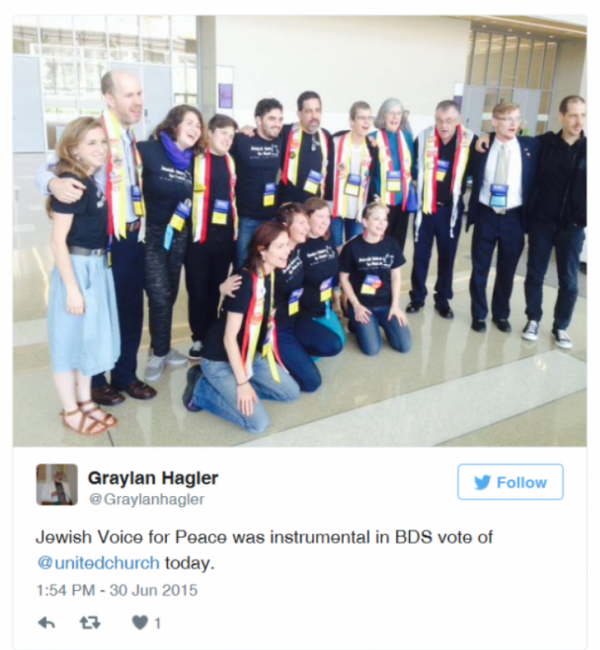Retweet using the retweet icon
The width and height of the screenshot is (600, 650).
pyautogui.click(x=90, y=623)
